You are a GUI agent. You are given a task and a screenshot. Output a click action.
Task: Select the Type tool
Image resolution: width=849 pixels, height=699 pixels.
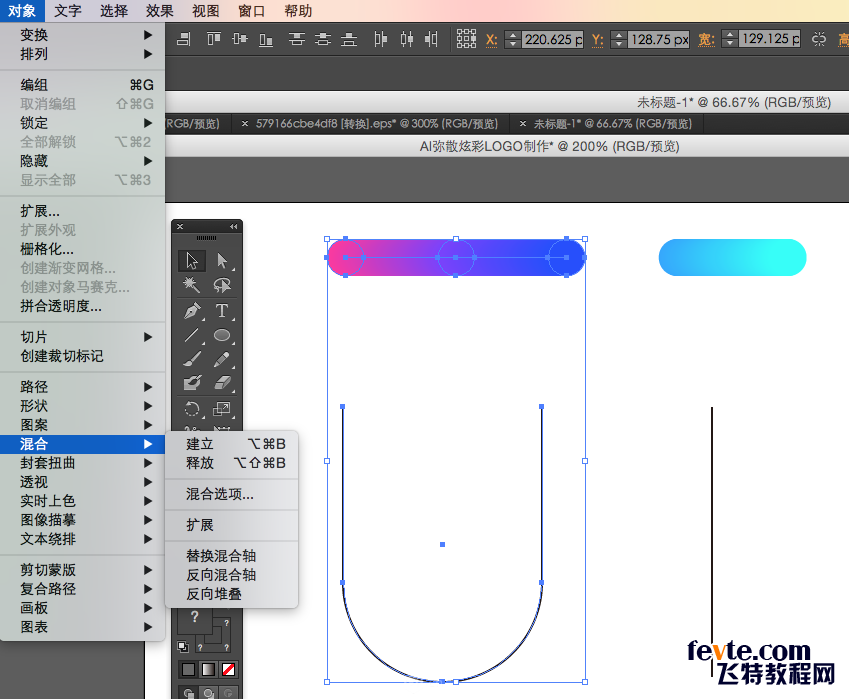click(x=222, y=310)
